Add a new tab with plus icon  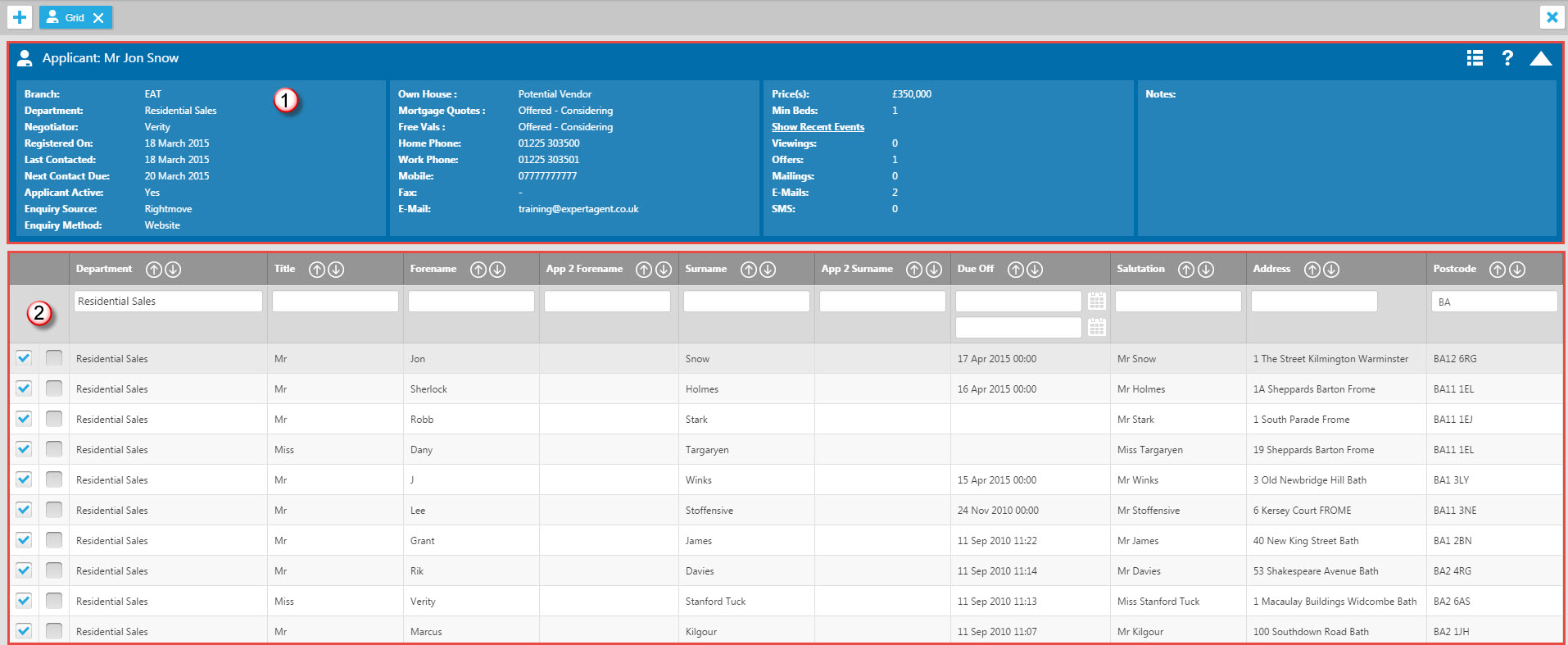tap(20, 17)
